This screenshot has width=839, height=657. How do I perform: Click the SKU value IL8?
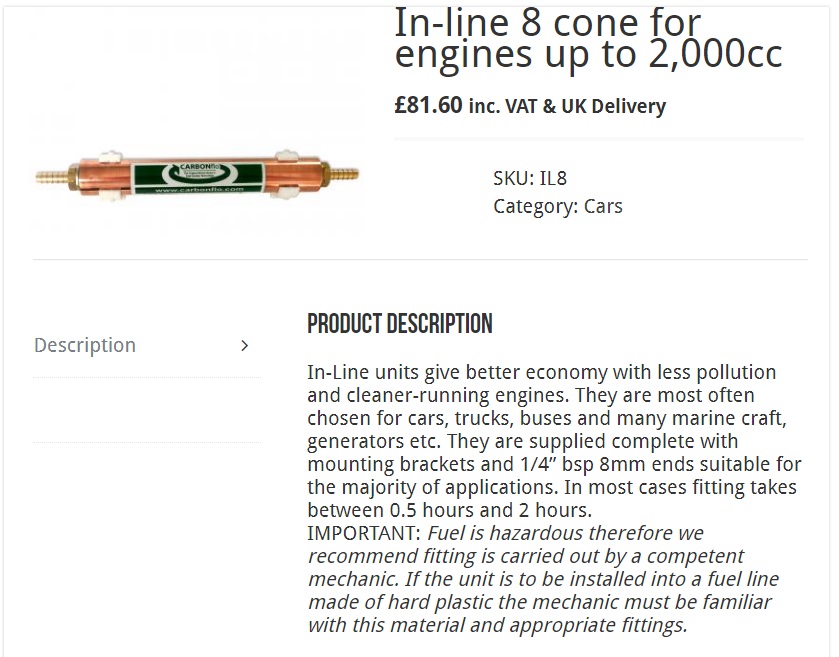coord(553,179)
